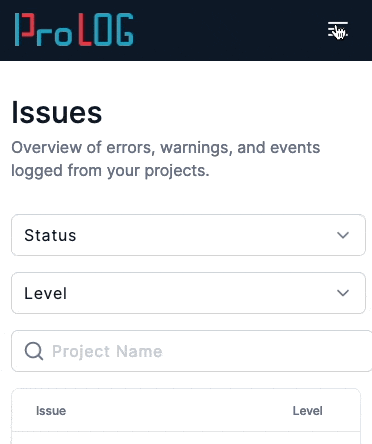Select the Status label in the filter box
Screen dimensions: 372x444
coord(50,235)
